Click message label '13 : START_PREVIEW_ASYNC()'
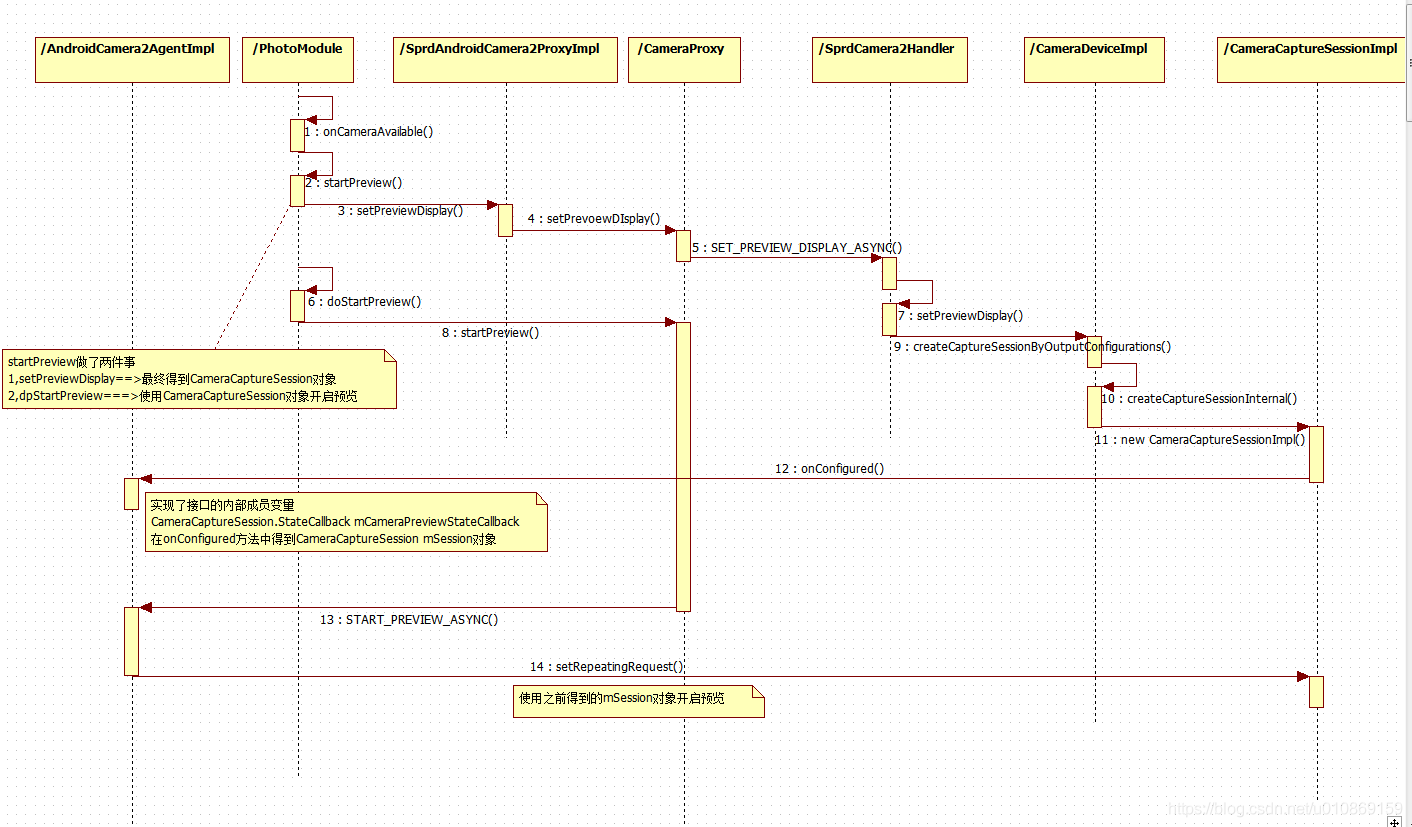Image resolution: width=1412 pixels, height=827 pixels. pyautogui.click(x=409, y=620)
